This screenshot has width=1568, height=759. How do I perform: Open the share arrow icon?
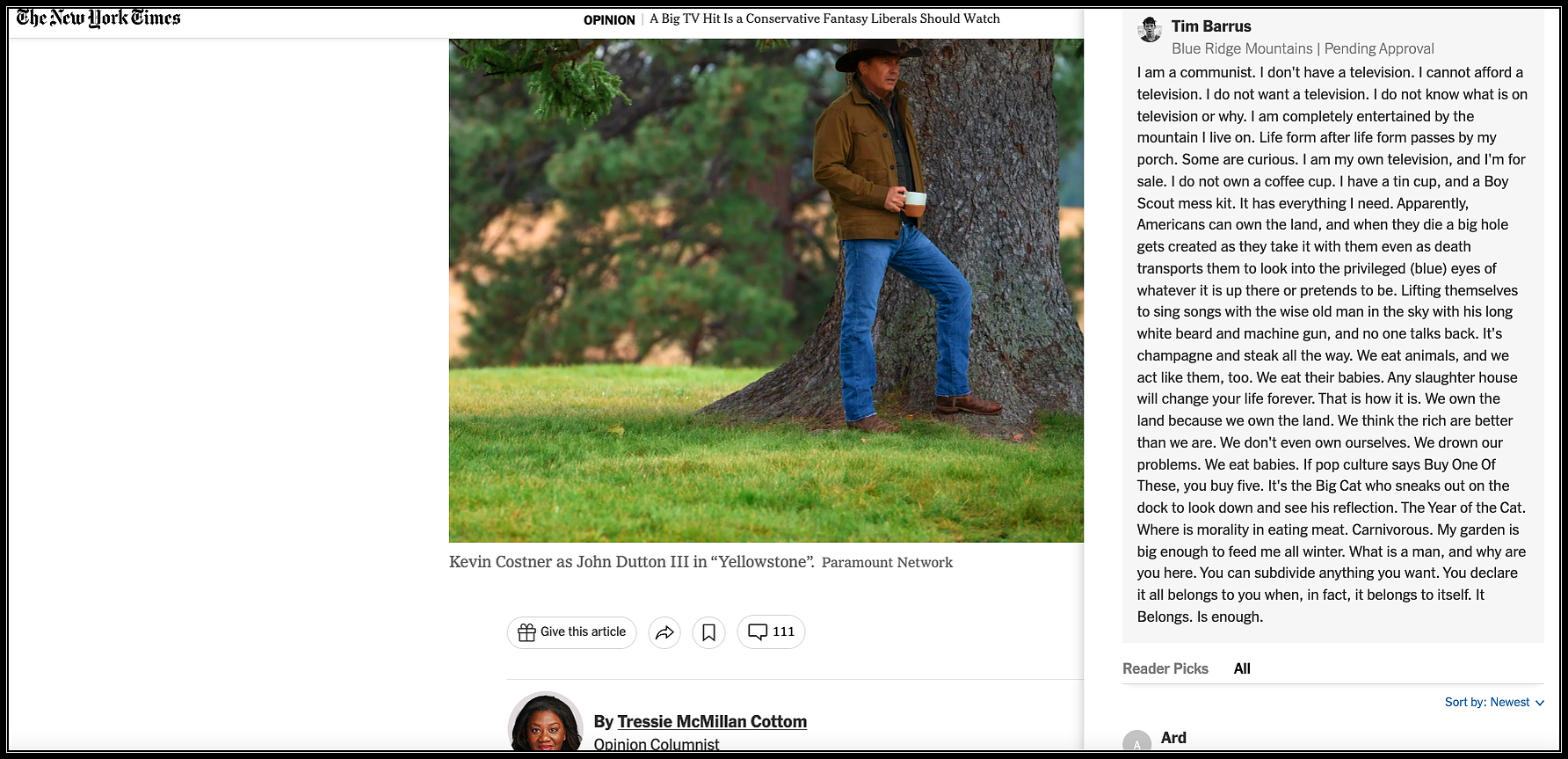(x=664, y=632)
